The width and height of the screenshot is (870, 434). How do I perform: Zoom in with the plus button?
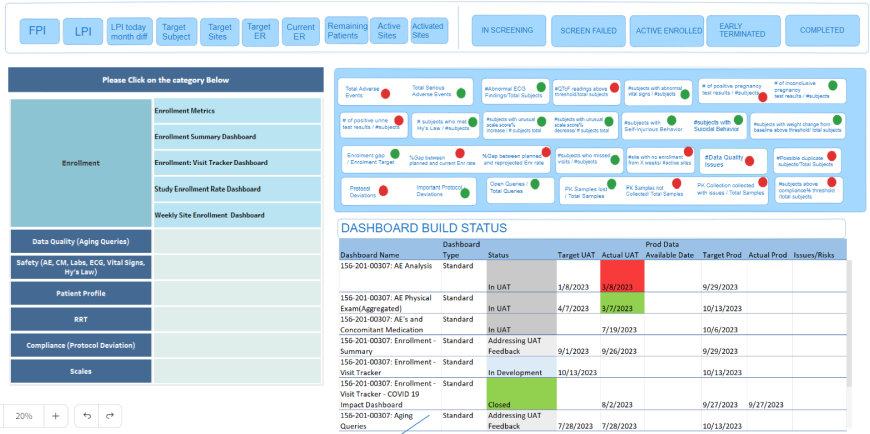click(x=55, y=416)
